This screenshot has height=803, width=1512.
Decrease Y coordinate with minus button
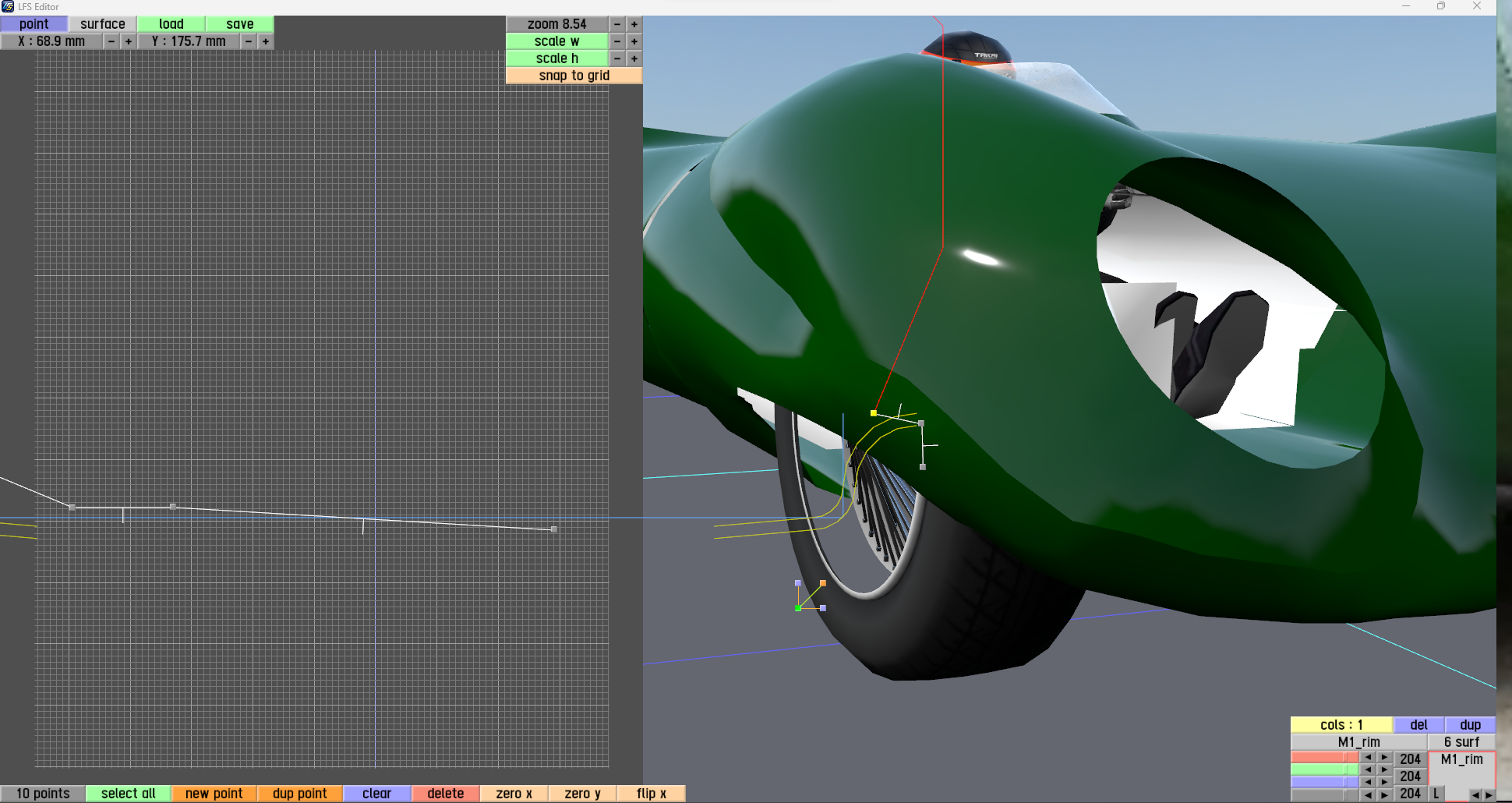point(249,41)
